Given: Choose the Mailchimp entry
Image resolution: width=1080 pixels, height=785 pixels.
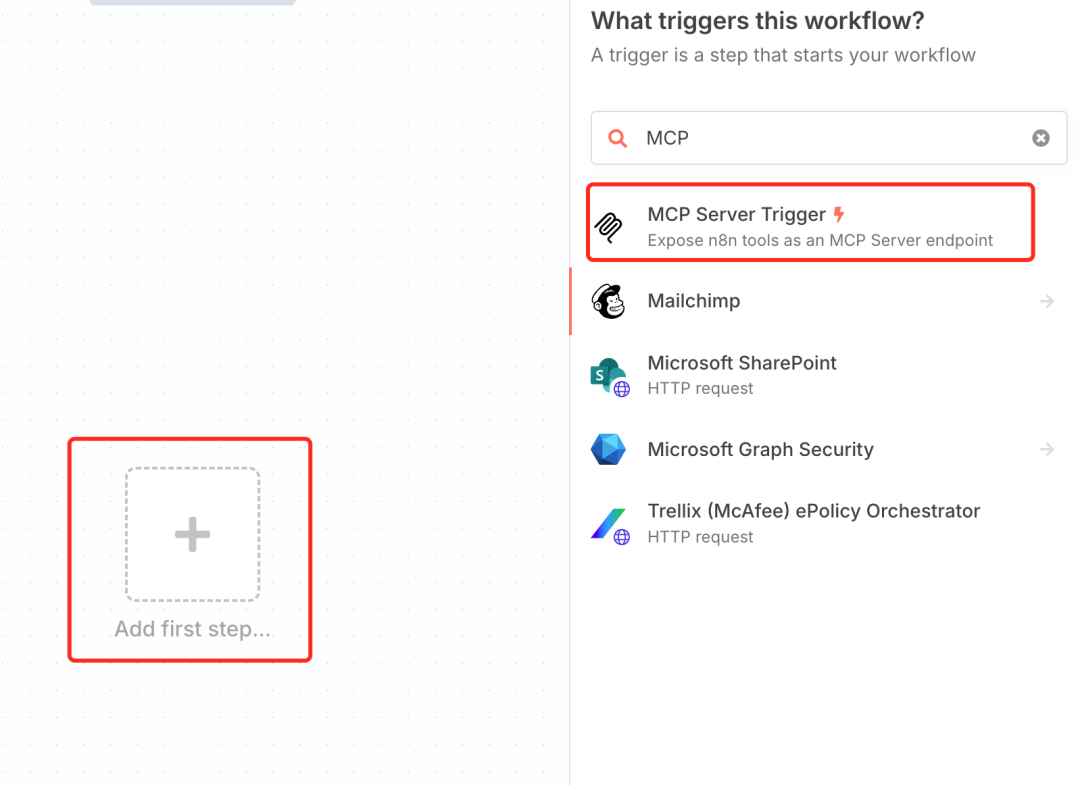Looking at the screenshot, I should 822,301.
